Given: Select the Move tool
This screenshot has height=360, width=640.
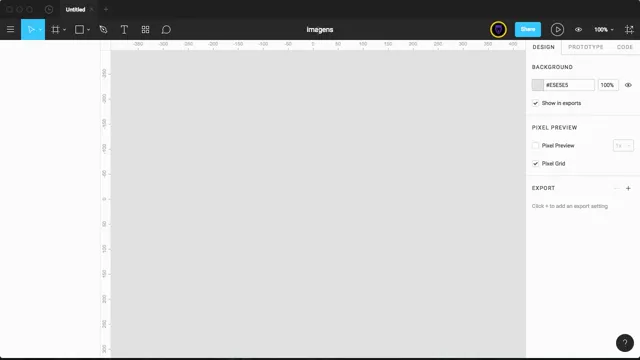Looking at the screenshot, I should [31, 29].
